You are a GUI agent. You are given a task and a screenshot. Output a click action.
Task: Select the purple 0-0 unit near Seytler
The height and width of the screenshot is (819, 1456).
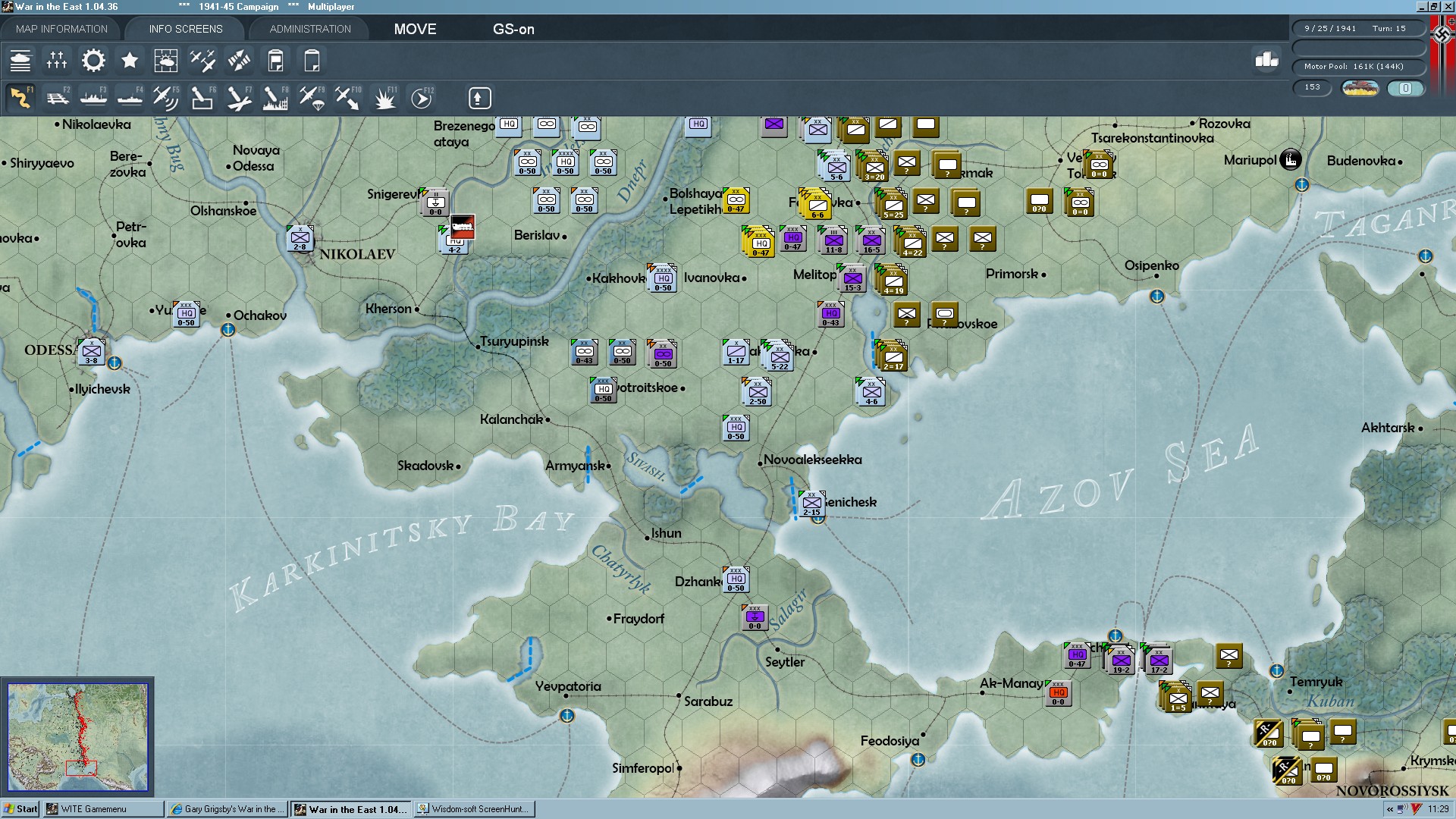[755, 617]
